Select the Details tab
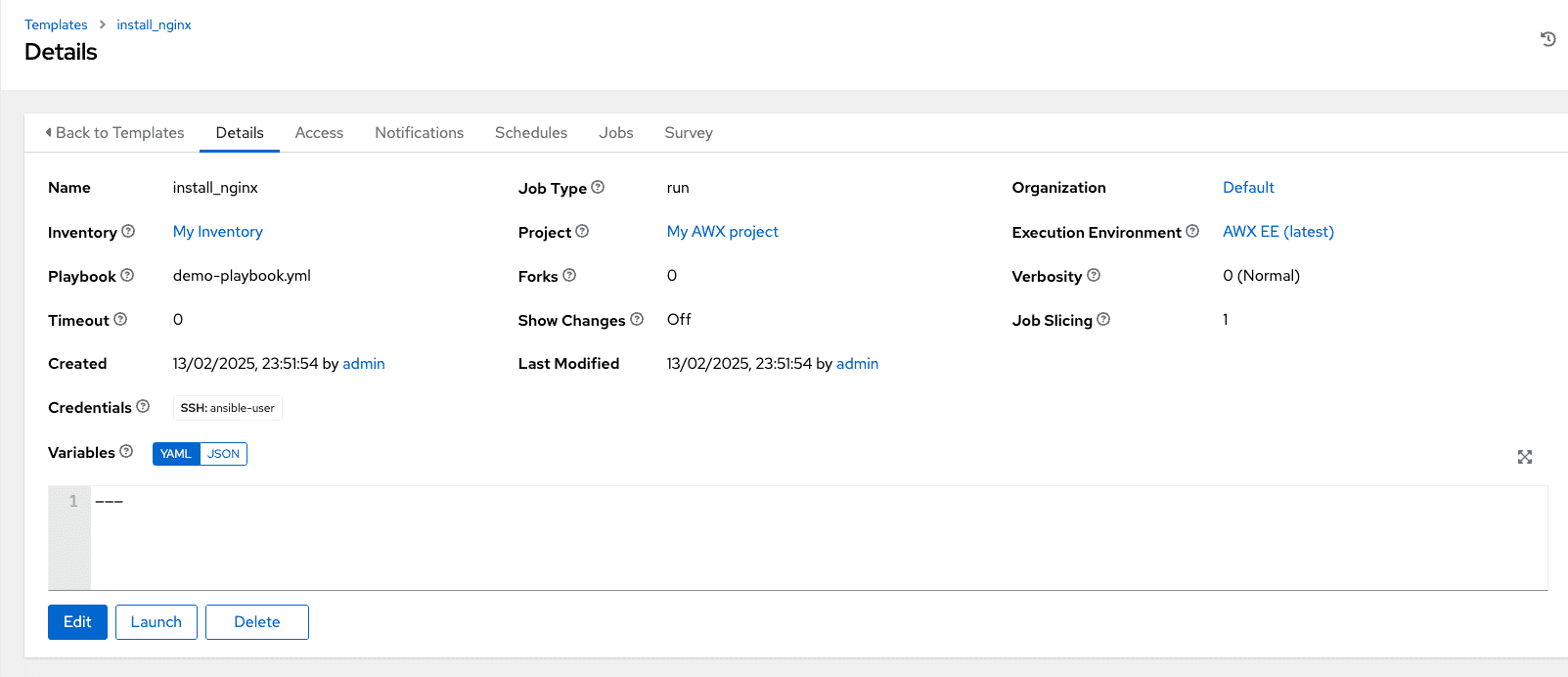 [240, 132]
